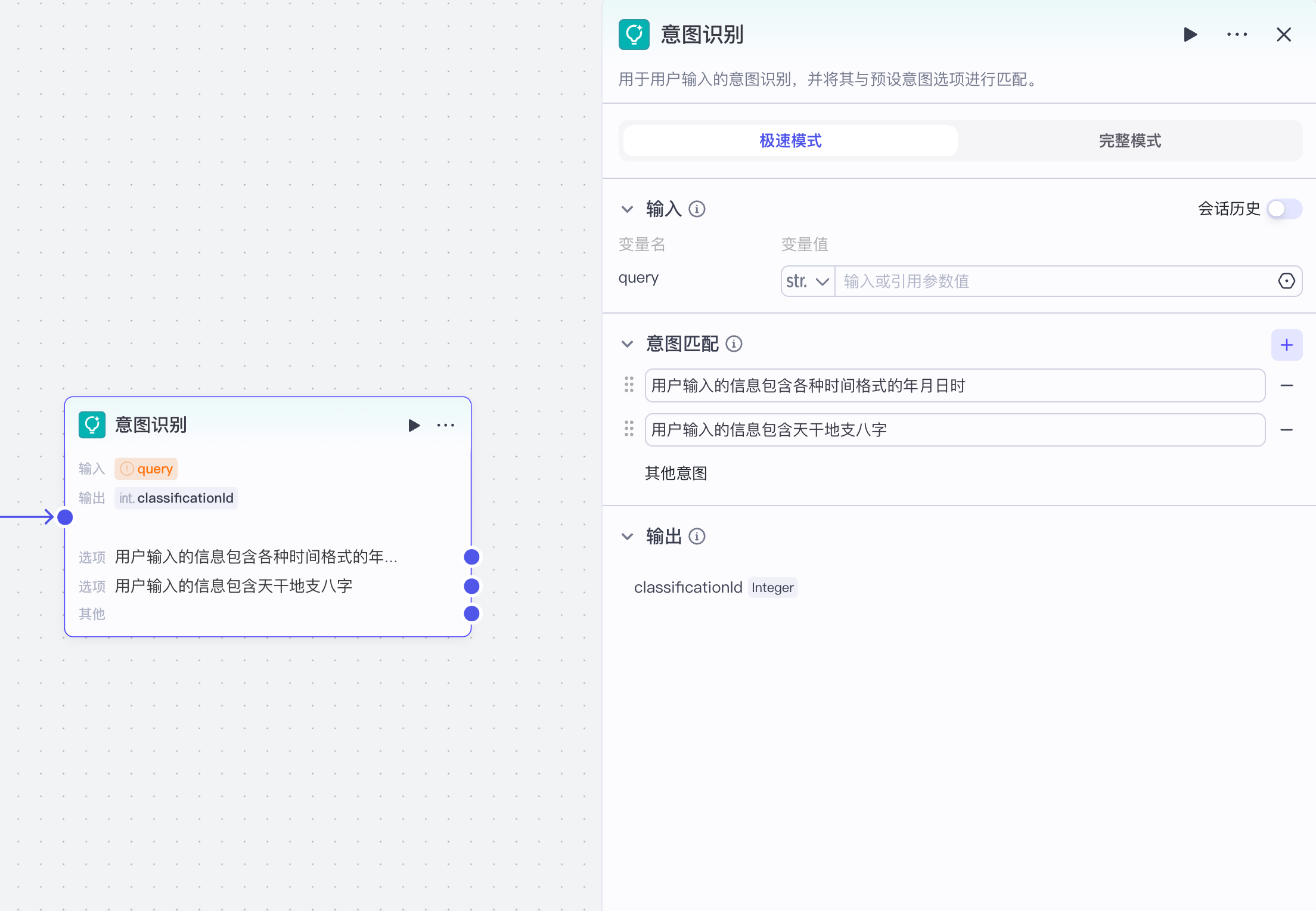Switch to 完整模式 tab

[x=1129, y=141]
